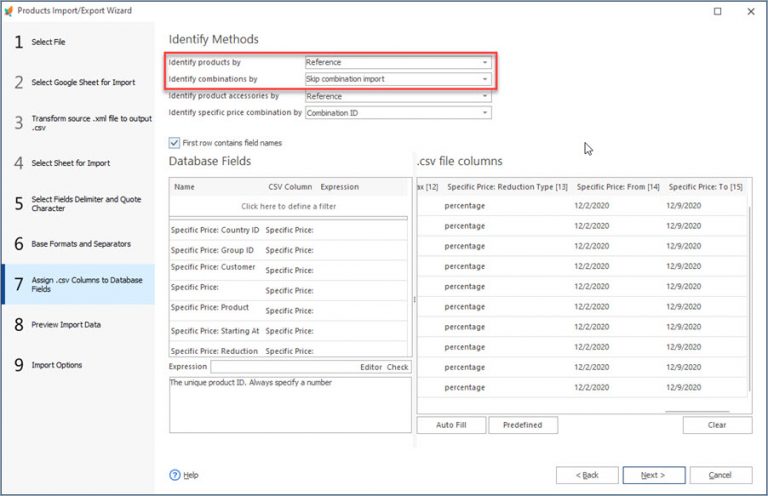Click the wizard window title icon
The width and height of the screenshot is (768, 496).
(9, 11)
